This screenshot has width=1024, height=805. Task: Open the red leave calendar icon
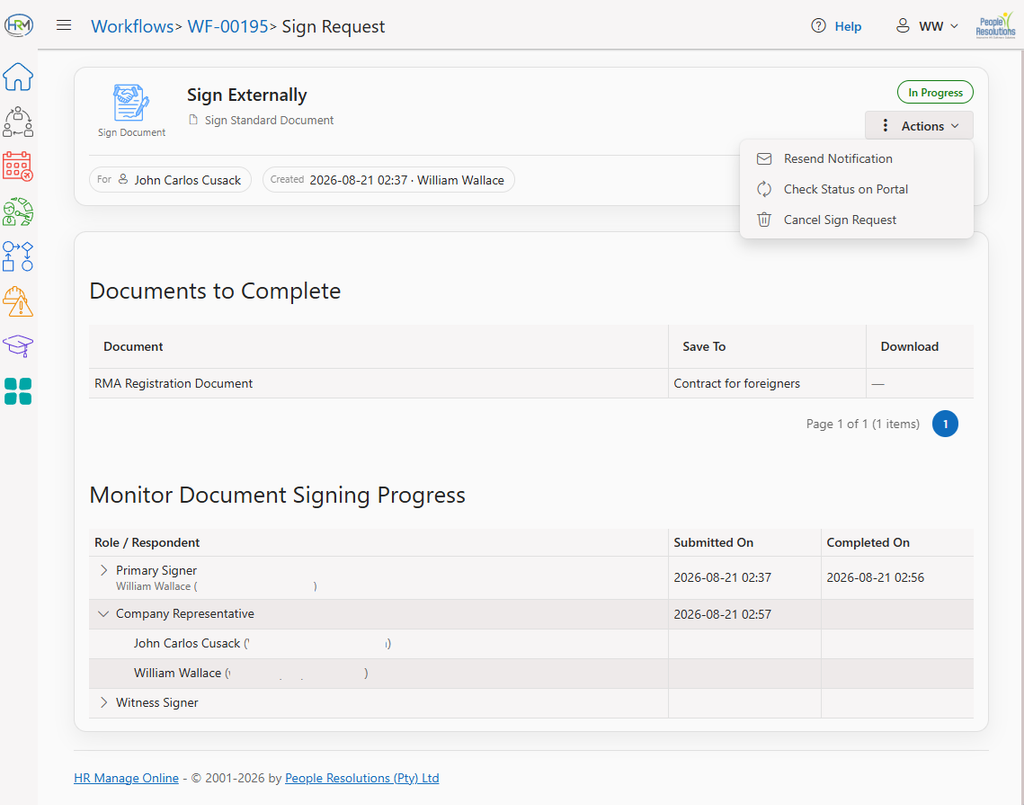click(x=18, y=166)
